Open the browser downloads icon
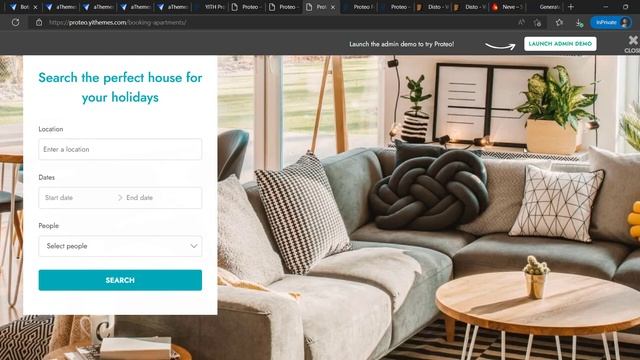Viewport: 640px width, 360px height. [579, 23]
